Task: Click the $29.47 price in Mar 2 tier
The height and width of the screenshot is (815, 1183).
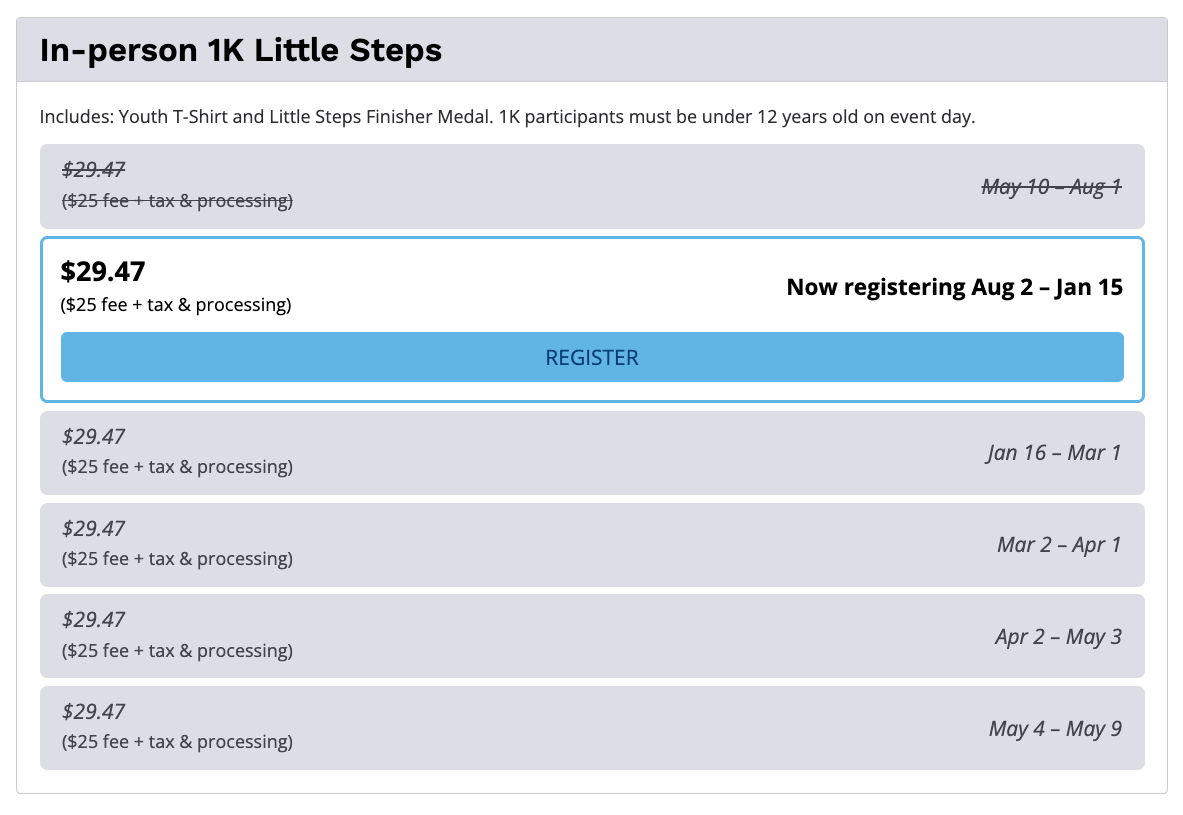Action: point(93,528)
